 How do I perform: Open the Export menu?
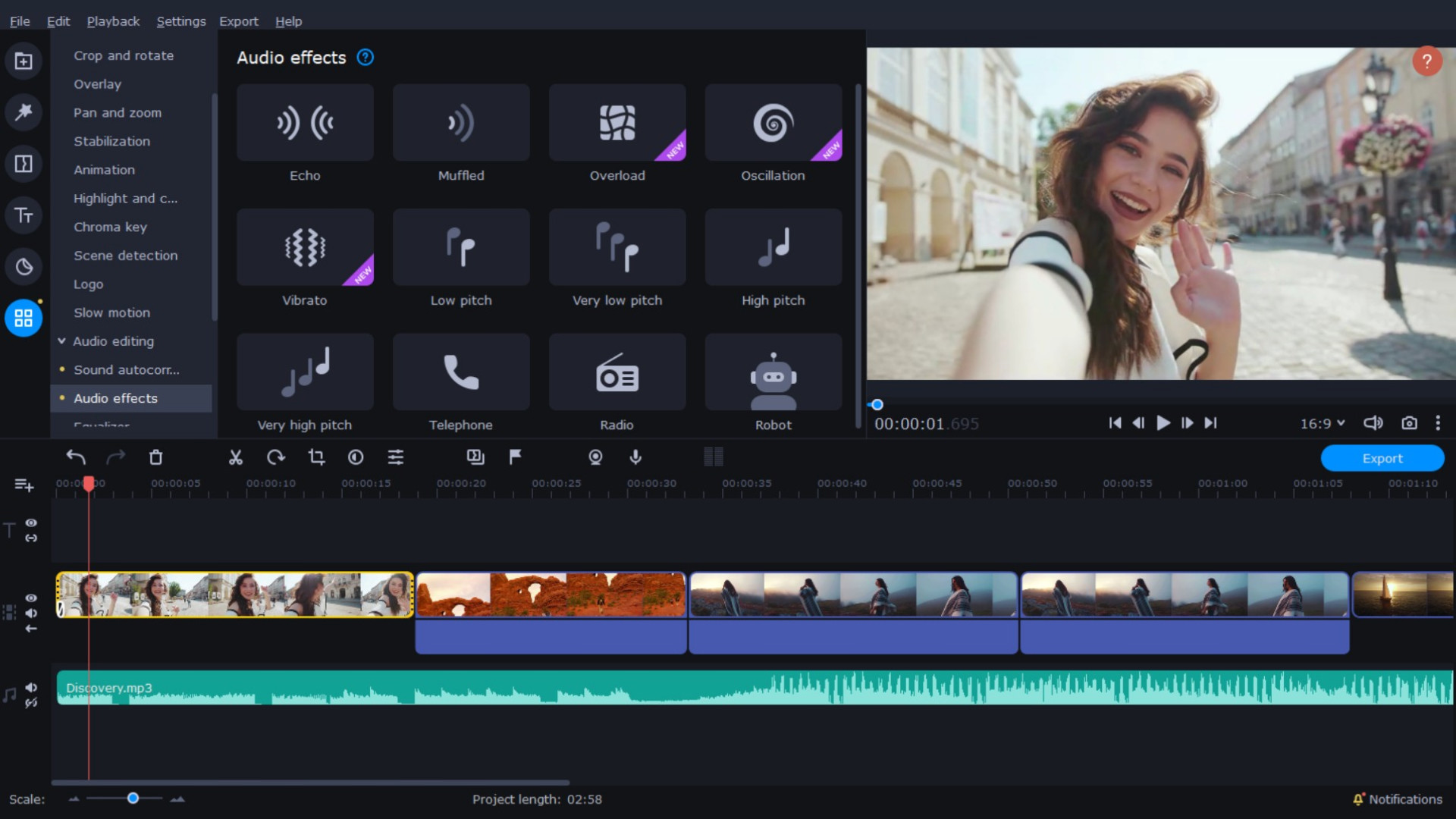(x=238, y=21)
